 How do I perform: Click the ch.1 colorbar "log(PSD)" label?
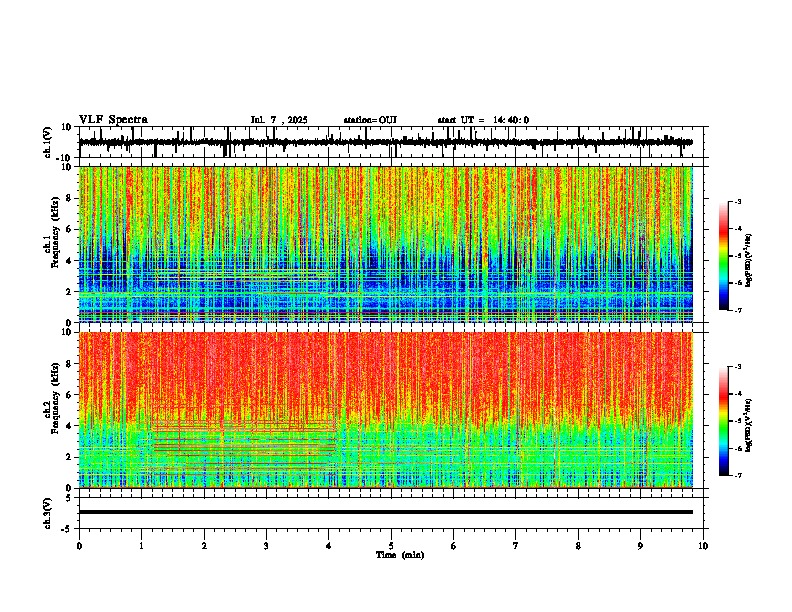click(749, 260)
